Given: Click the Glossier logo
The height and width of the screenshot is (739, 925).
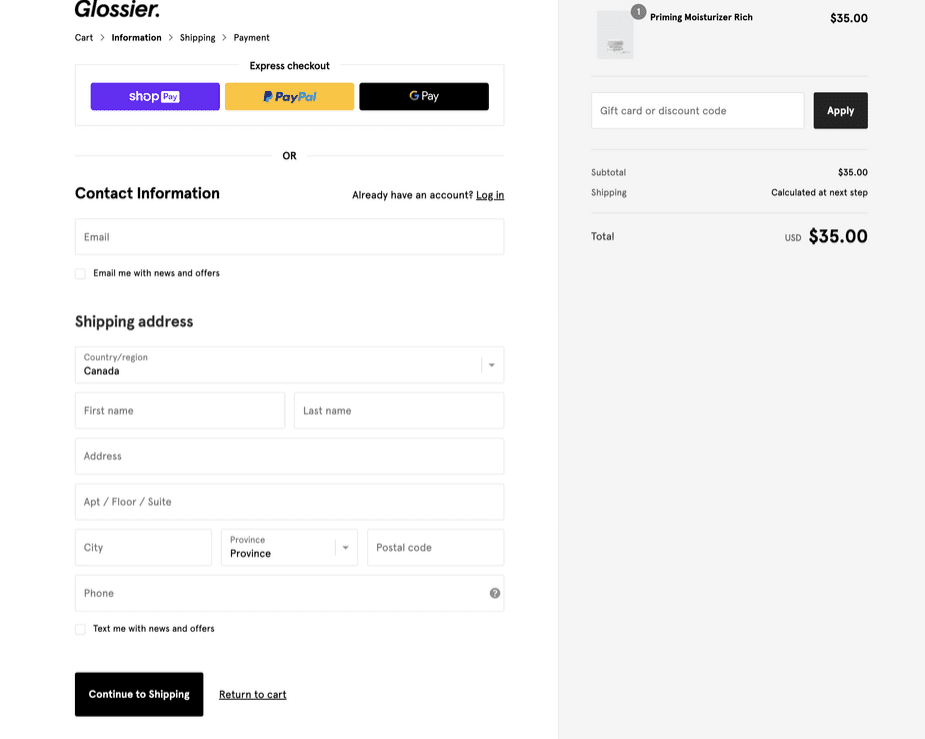Looking at the screenshot, I should [117, 10].
